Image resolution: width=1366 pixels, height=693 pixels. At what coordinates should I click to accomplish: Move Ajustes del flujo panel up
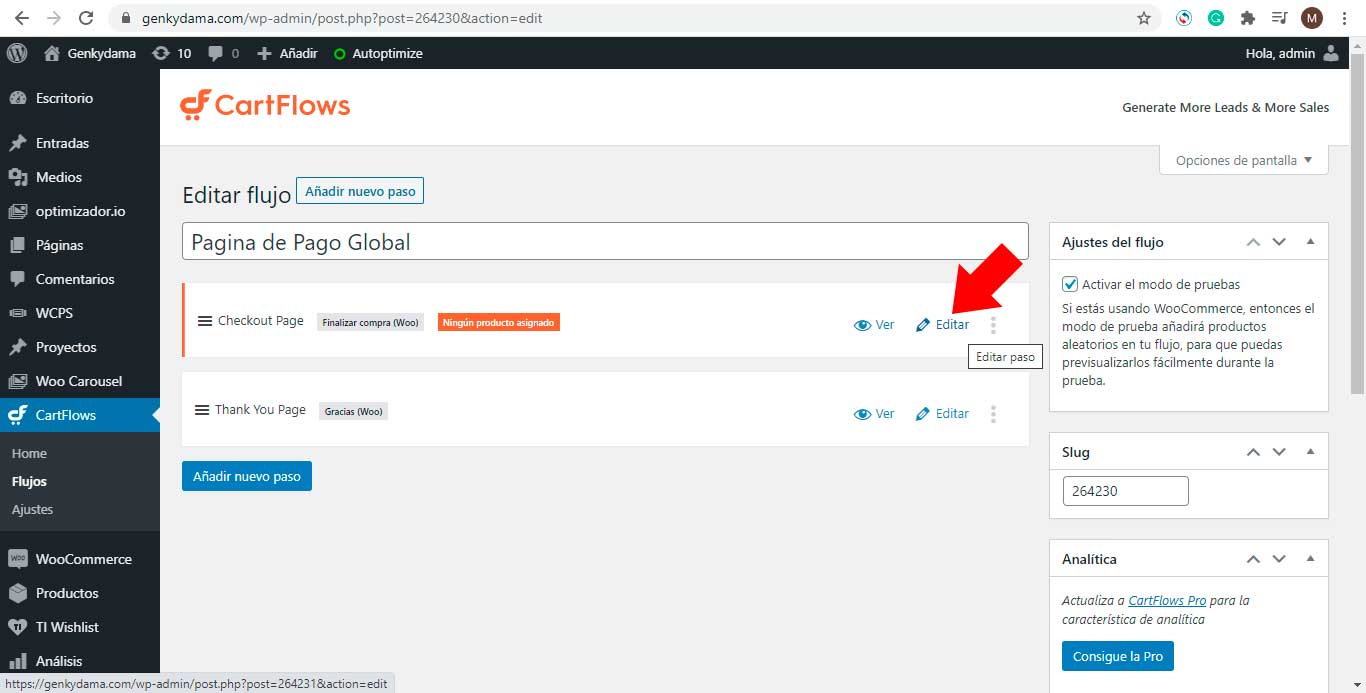click(1253, 242)
